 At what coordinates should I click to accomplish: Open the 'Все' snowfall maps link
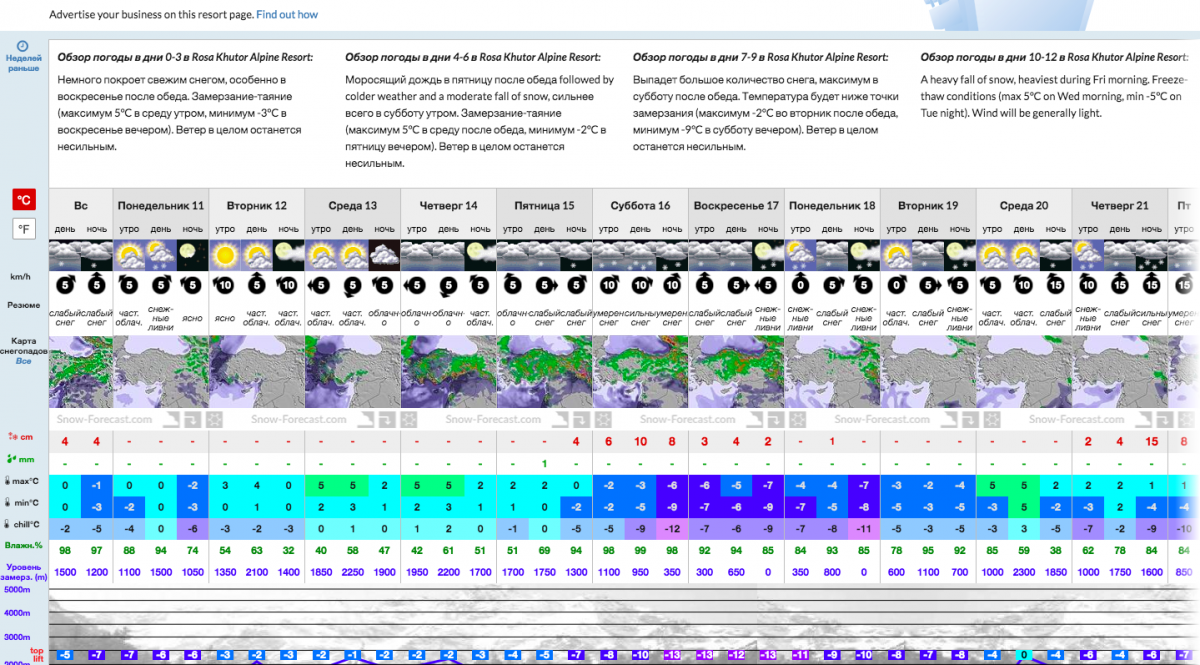click(x=24, y=360)
